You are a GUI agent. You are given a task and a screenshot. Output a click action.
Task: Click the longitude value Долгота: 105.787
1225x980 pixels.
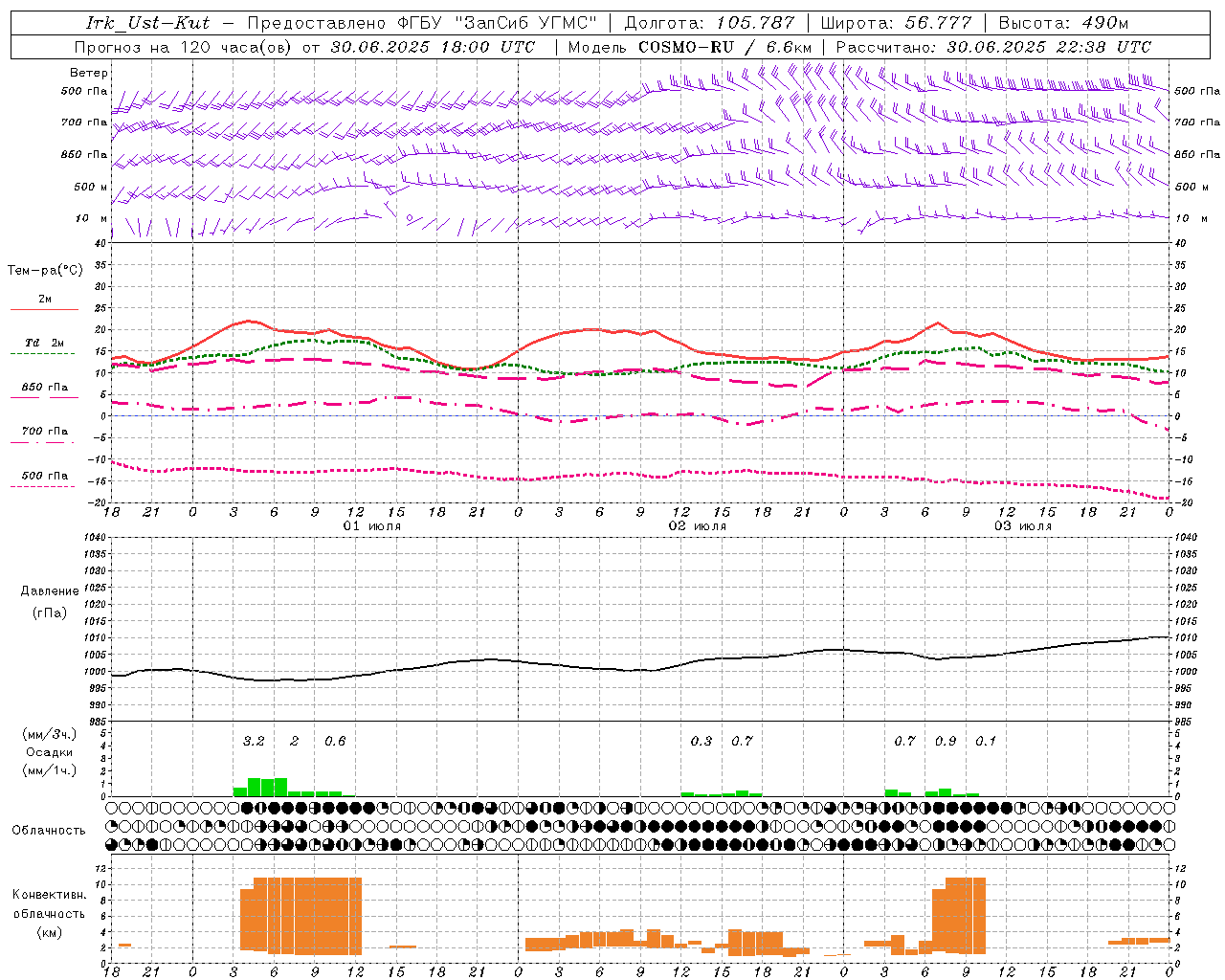coord(709,23)
